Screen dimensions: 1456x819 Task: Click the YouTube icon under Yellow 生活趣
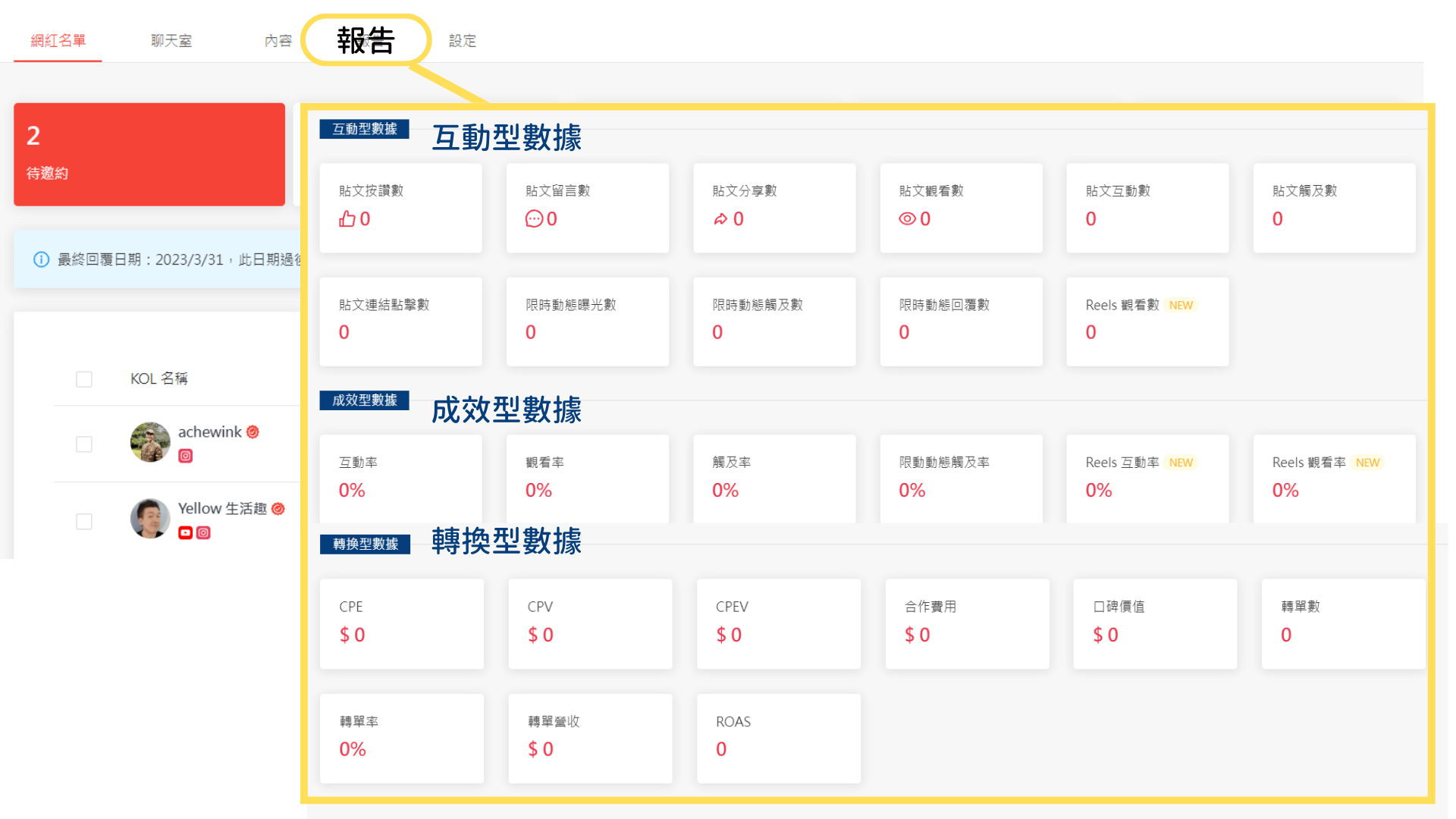(x=185, y=533)
